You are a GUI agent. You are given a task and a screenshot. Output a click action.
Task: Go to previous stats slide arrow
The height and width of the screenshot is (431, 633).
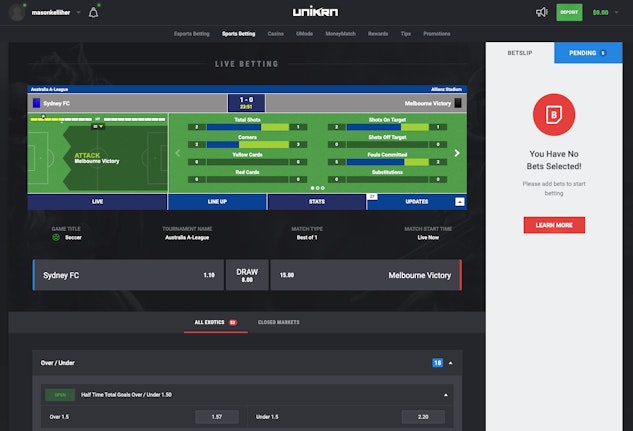[178, 153]
